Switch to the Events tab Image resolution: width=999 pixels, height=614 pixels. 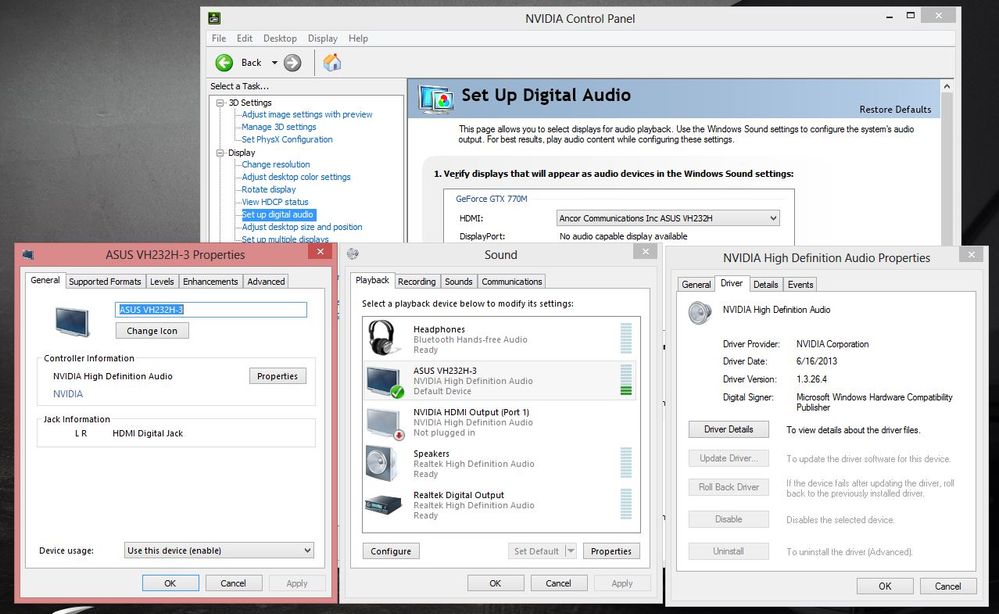point(800,285)
